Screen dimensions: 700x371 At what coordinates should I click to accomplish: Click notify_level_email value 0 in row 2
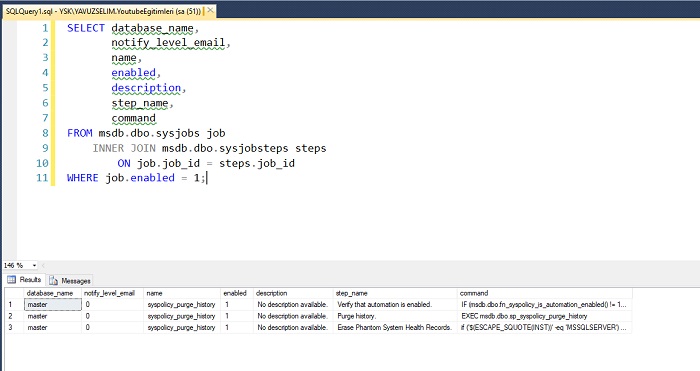(112, 316)
